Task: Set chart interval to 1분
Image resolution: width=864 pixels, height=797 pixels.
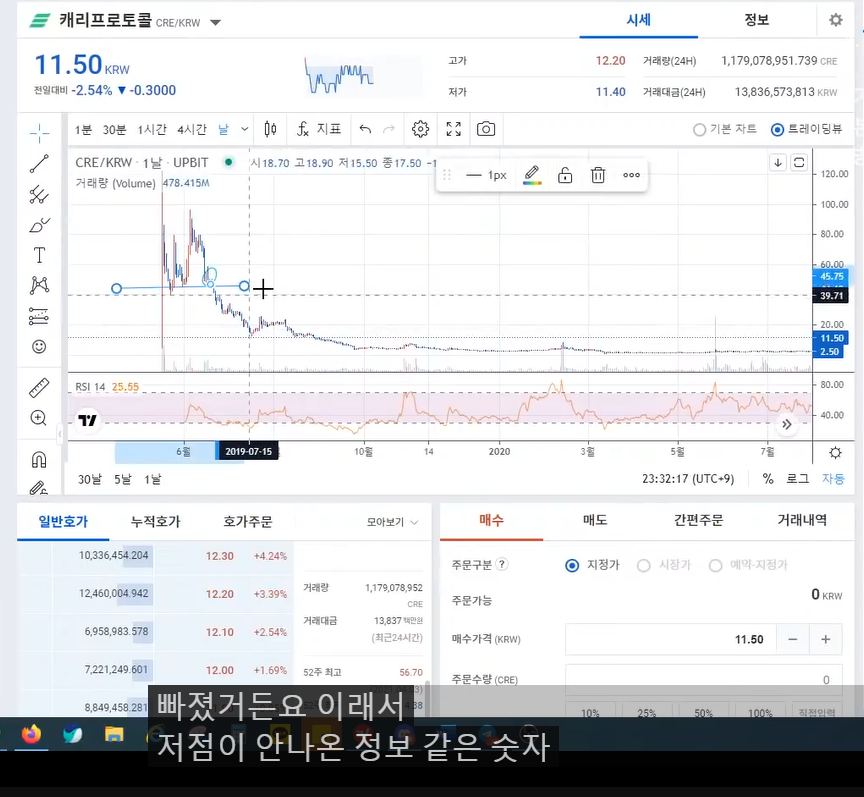Action: [83, 130]
